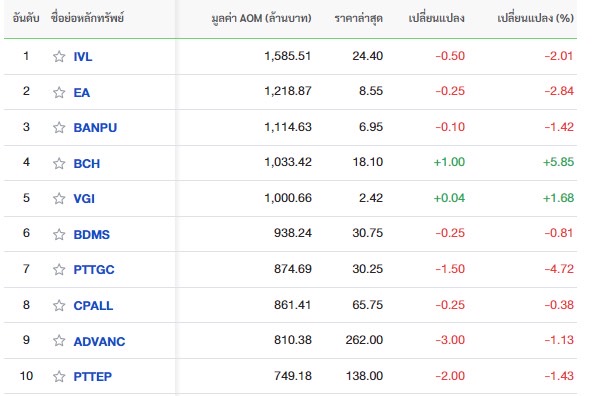Add CPALL to favorites with its star
The image size is (597, 396).
pyautogui.click(x=59, y=305)
